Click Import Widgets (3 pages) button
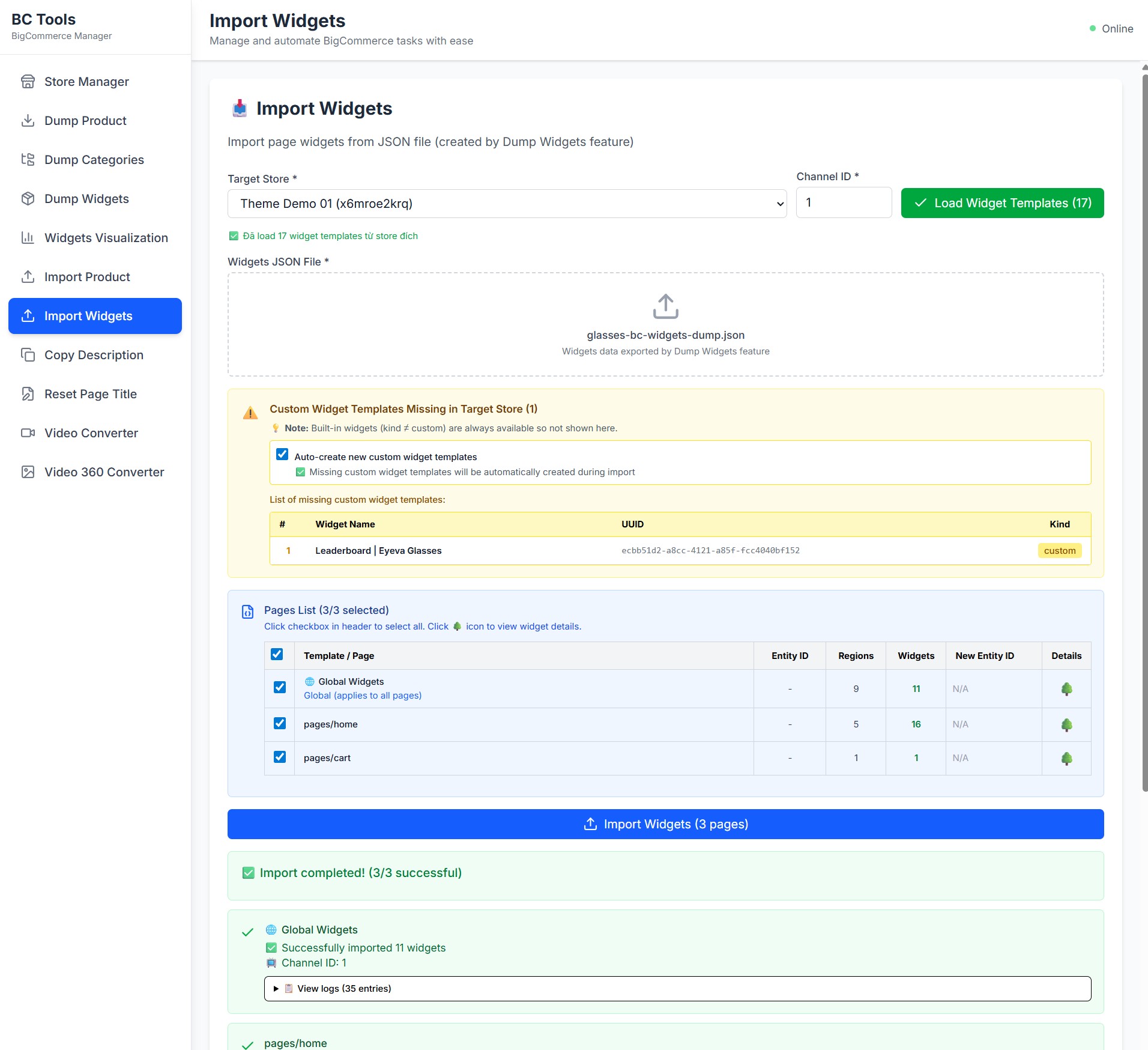This screenshot has height=1050, width=1148. point(665,824)
